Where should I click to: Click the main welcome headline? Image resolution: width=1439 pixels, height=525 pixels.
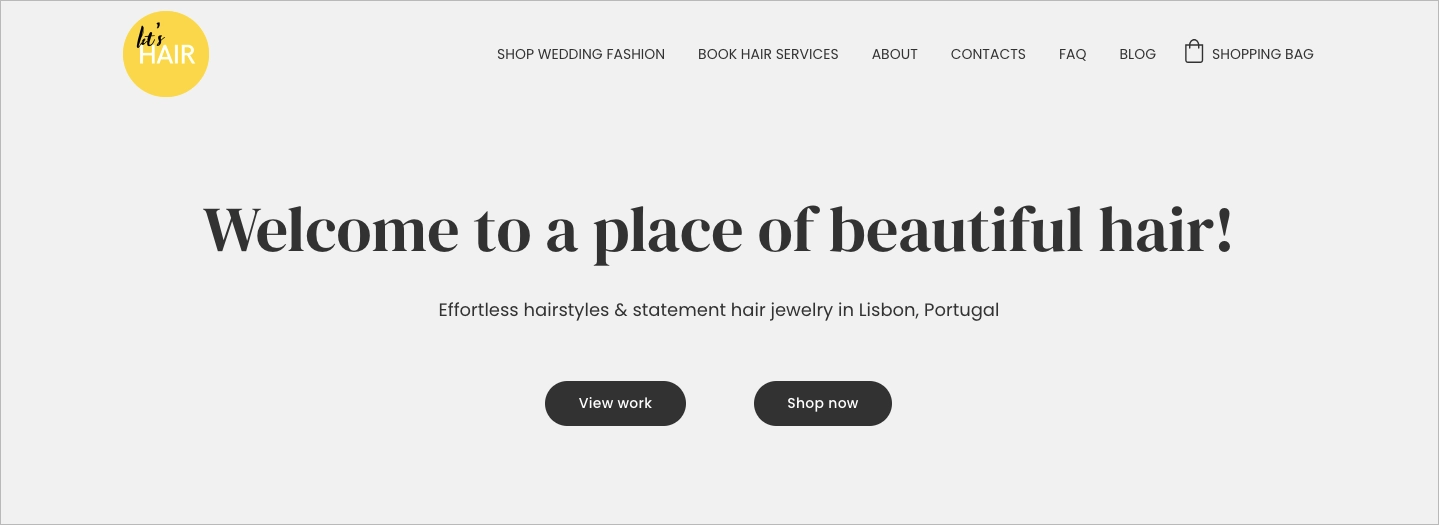coord(718,229)
